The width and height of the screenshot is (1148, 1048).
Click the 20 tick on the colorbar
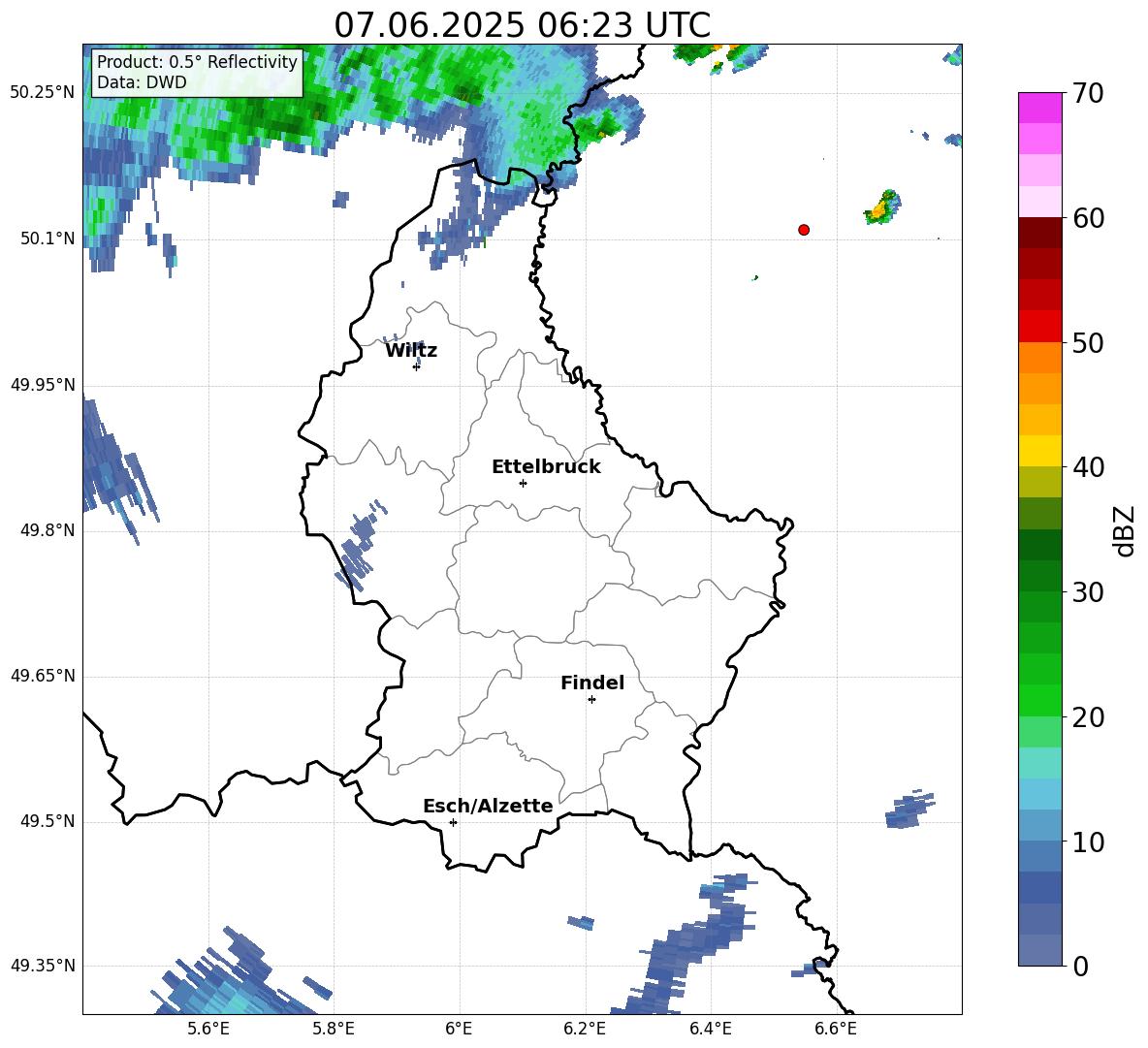pyautogui.click(x=1087, y=717)
